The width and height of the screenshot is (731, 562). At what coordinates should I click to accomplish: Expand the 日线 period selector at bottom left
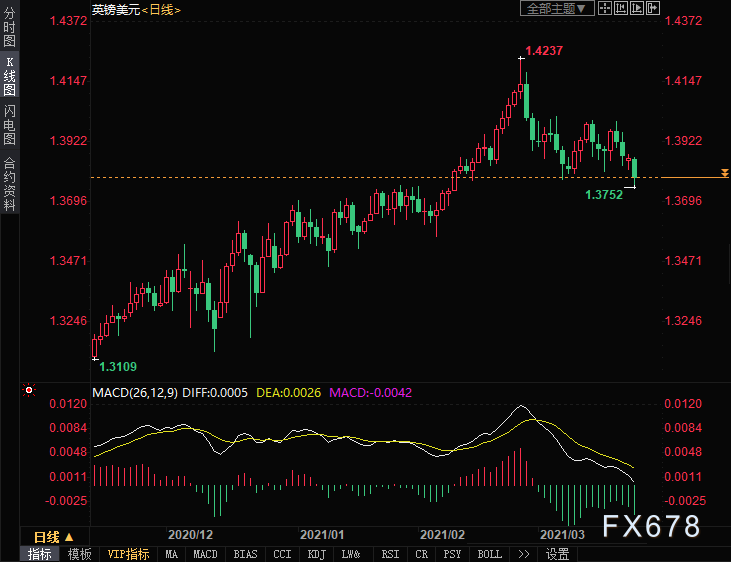(54, 536)
